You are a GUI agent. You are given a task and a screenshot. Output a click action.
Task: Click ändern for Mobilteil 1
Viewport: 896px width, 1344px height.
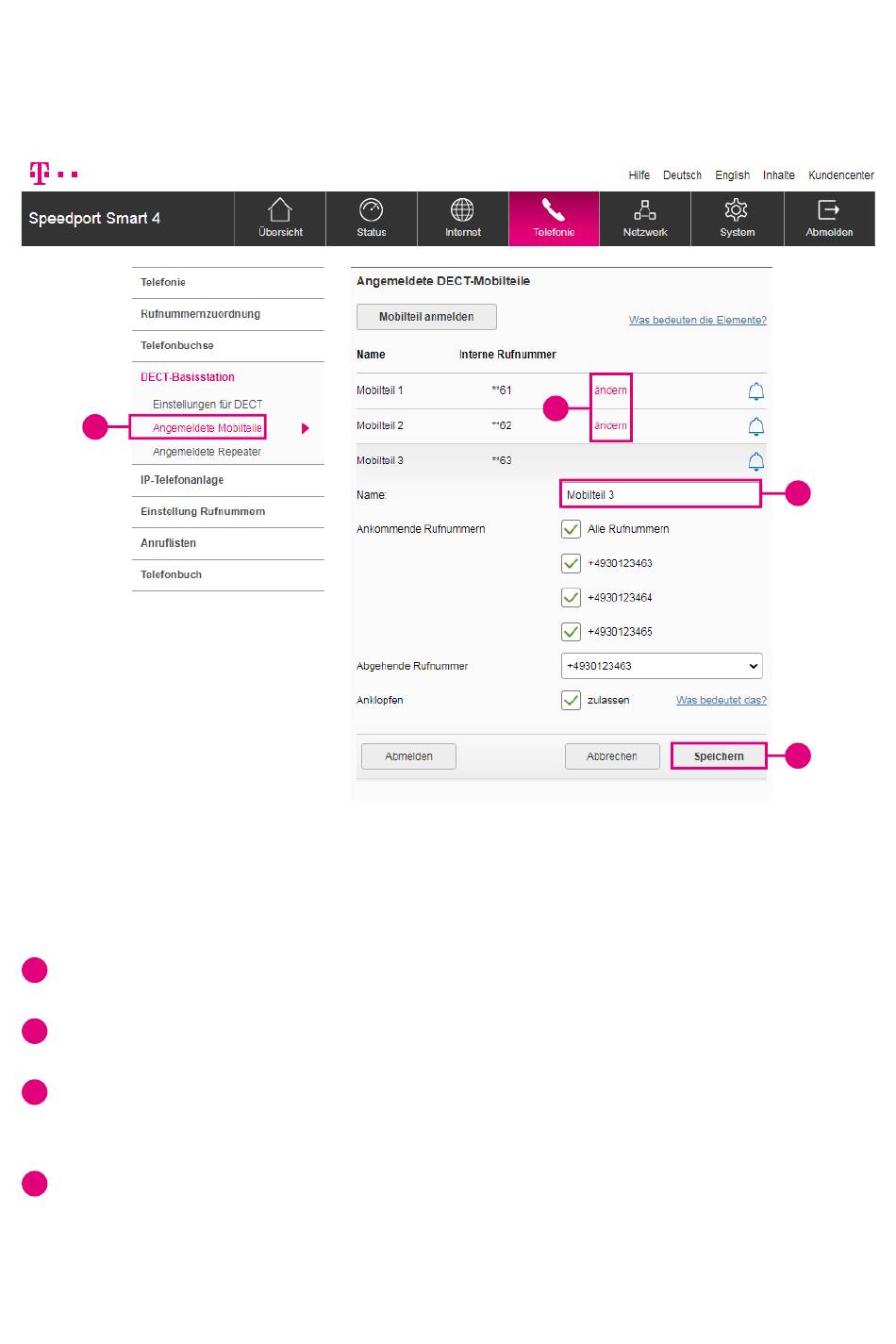point(610,390)
